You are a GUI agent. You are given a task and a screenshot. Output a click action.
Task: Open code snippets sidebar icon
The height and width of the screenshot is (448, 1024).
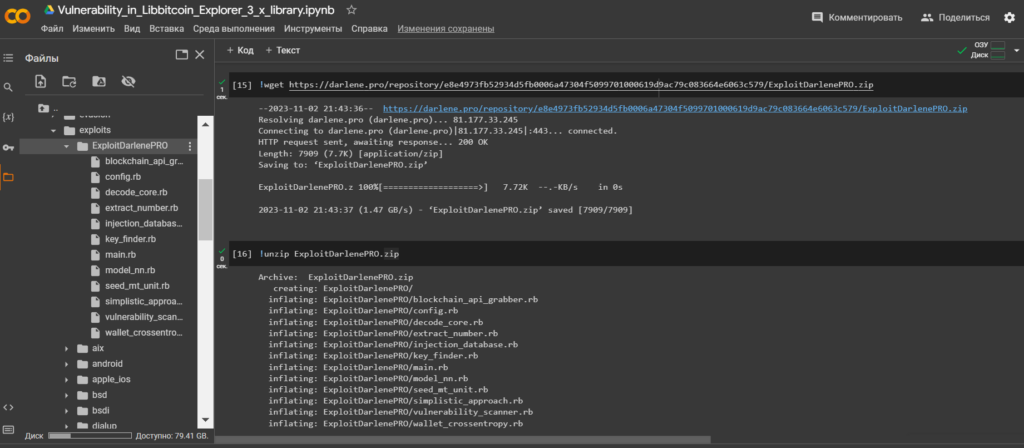click(x=8, y=407)
